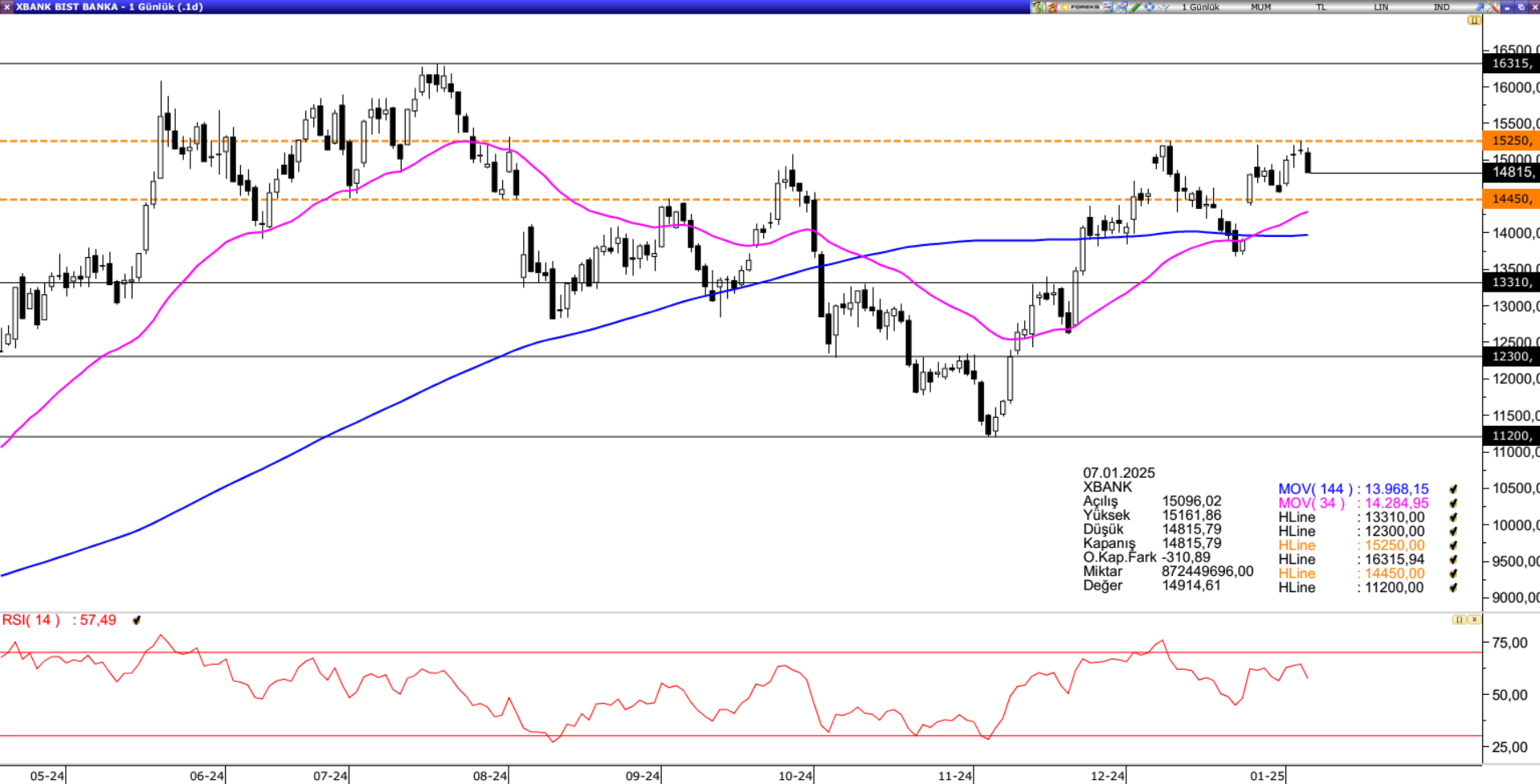Open the indicator waveform icon
The width and height of the screenshot is (1540, 784).
[x=1163, y=6]
